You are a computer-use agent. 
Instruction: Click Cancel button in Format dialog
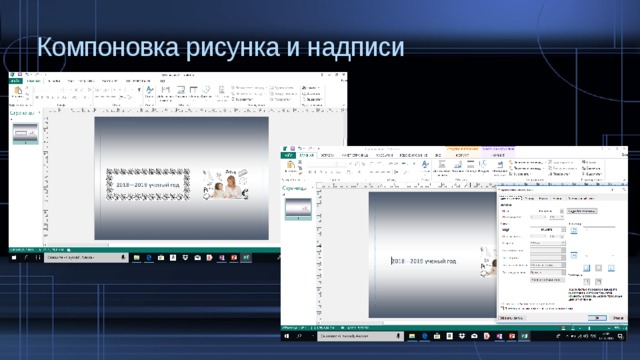coord(618,318)
